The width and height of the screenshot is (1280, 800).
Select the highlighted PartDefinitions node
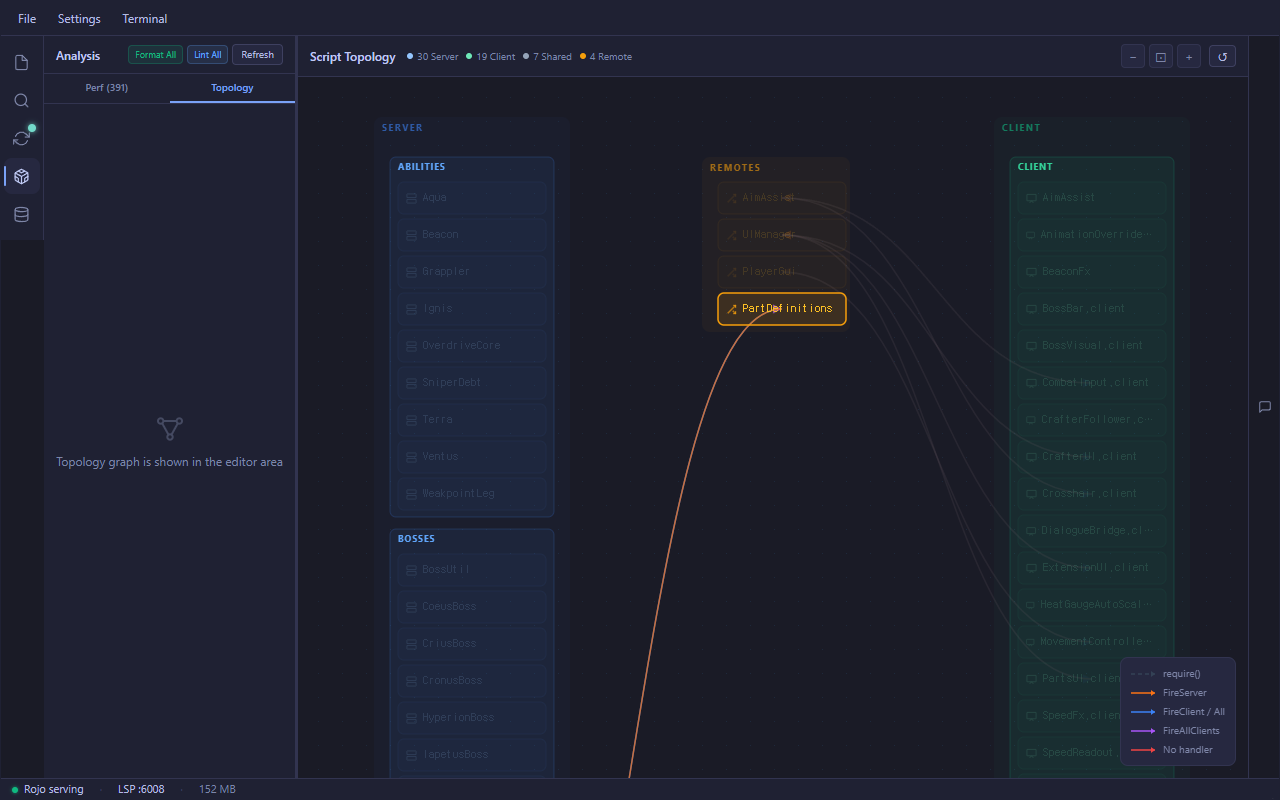(x=781, y=308)
